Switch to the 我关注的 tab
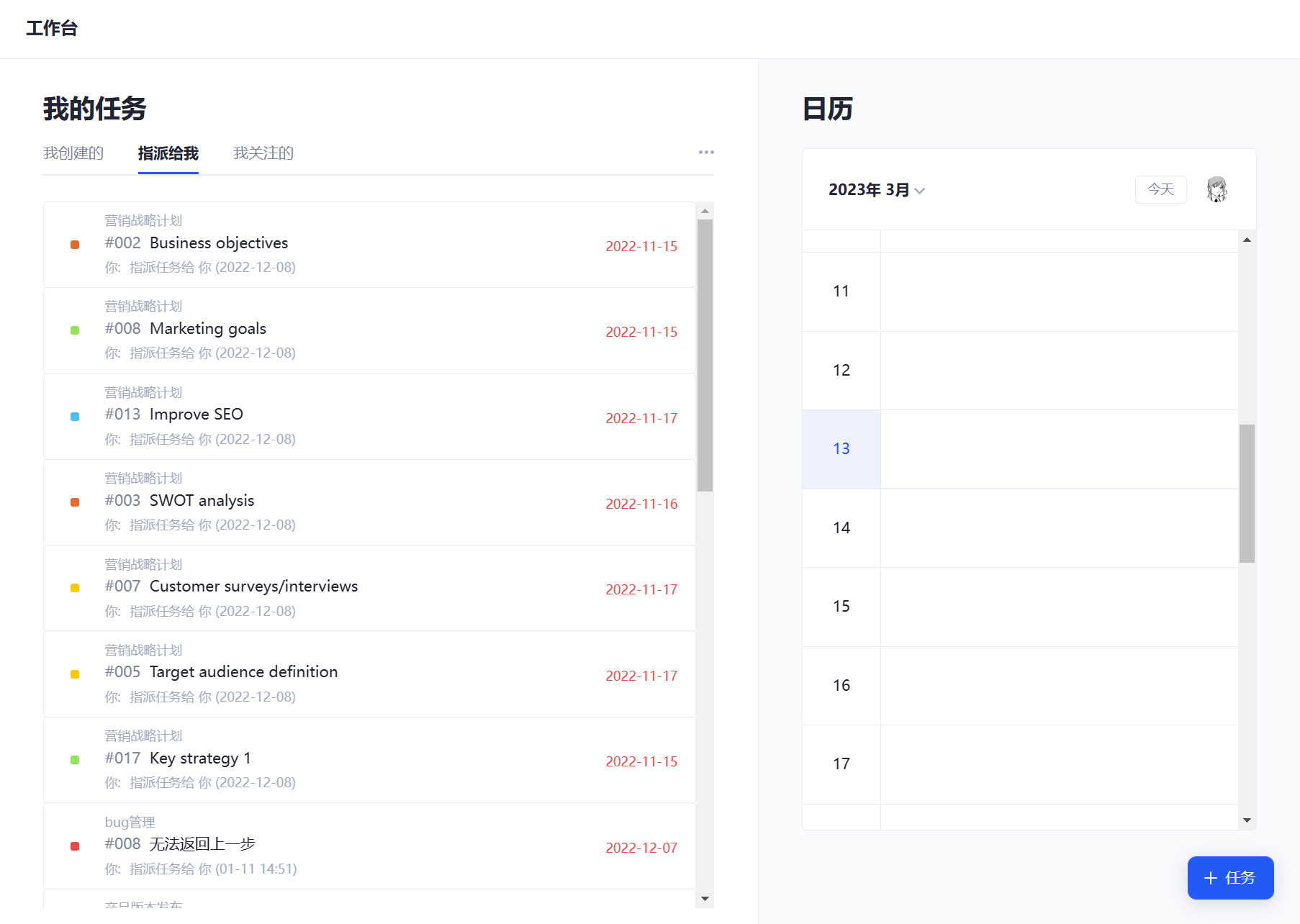The height and width of the screenshot is (924, 1300). [x=263, y=153]
